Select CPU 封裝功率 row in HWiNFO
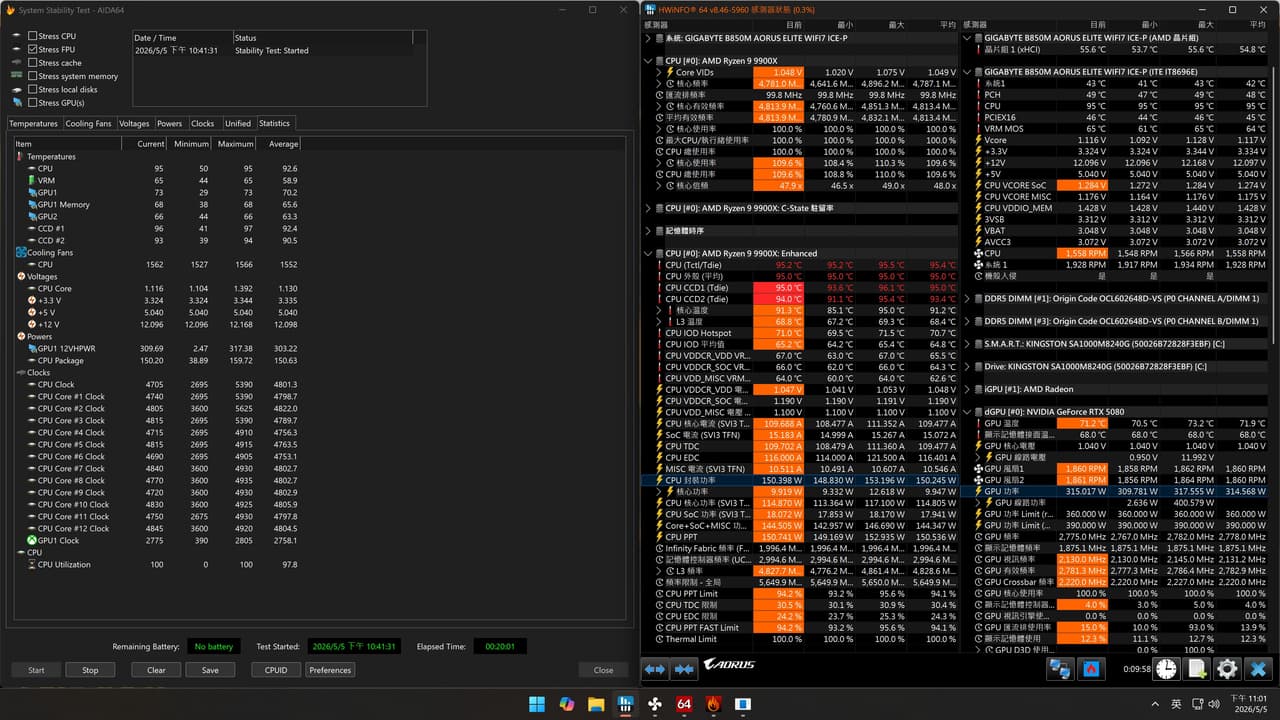This screenshot has width=1280, height=720. [800, 480]
